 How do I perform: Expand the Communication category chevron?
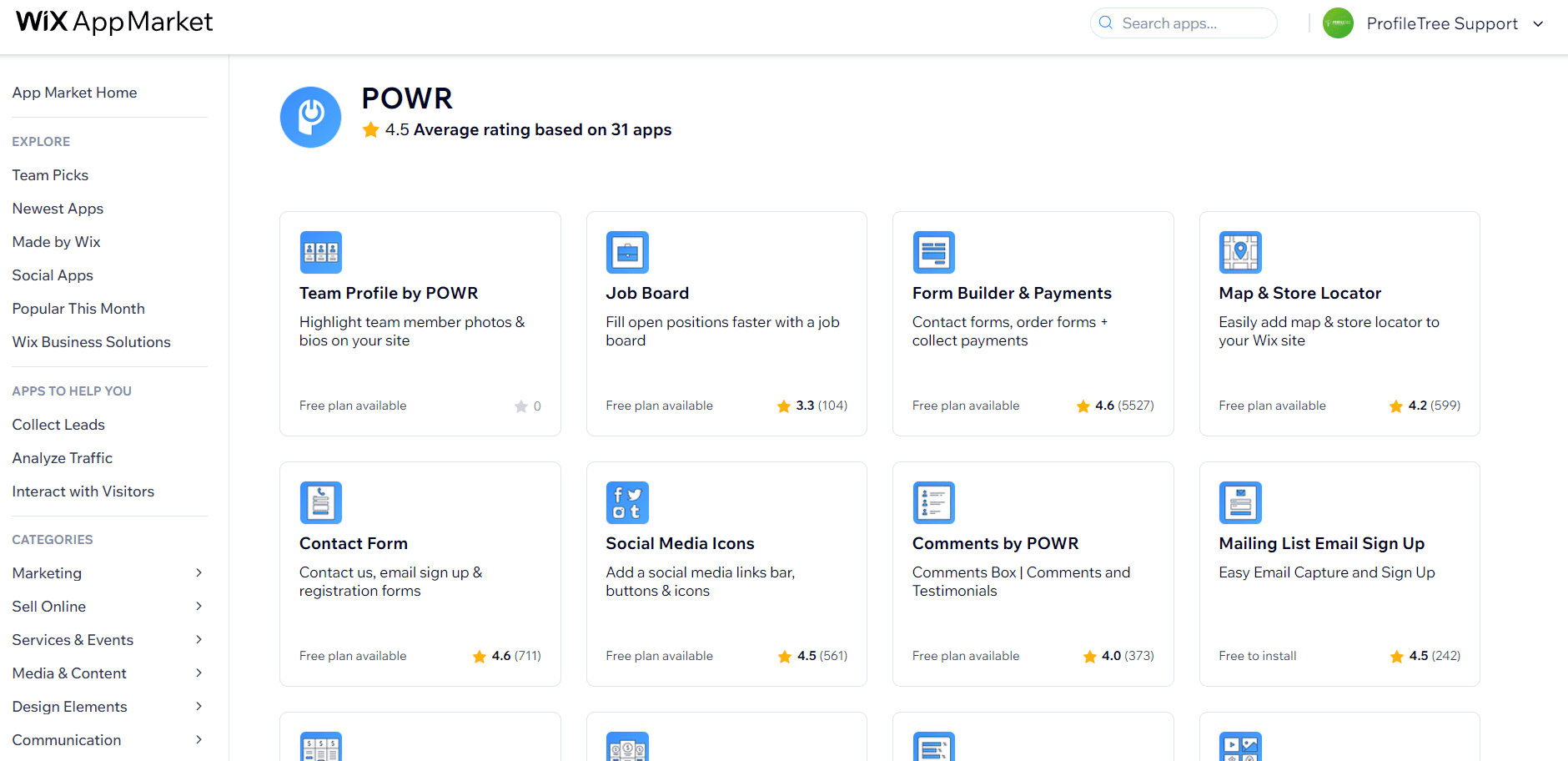pyautogui.click(x=199, y=739)
